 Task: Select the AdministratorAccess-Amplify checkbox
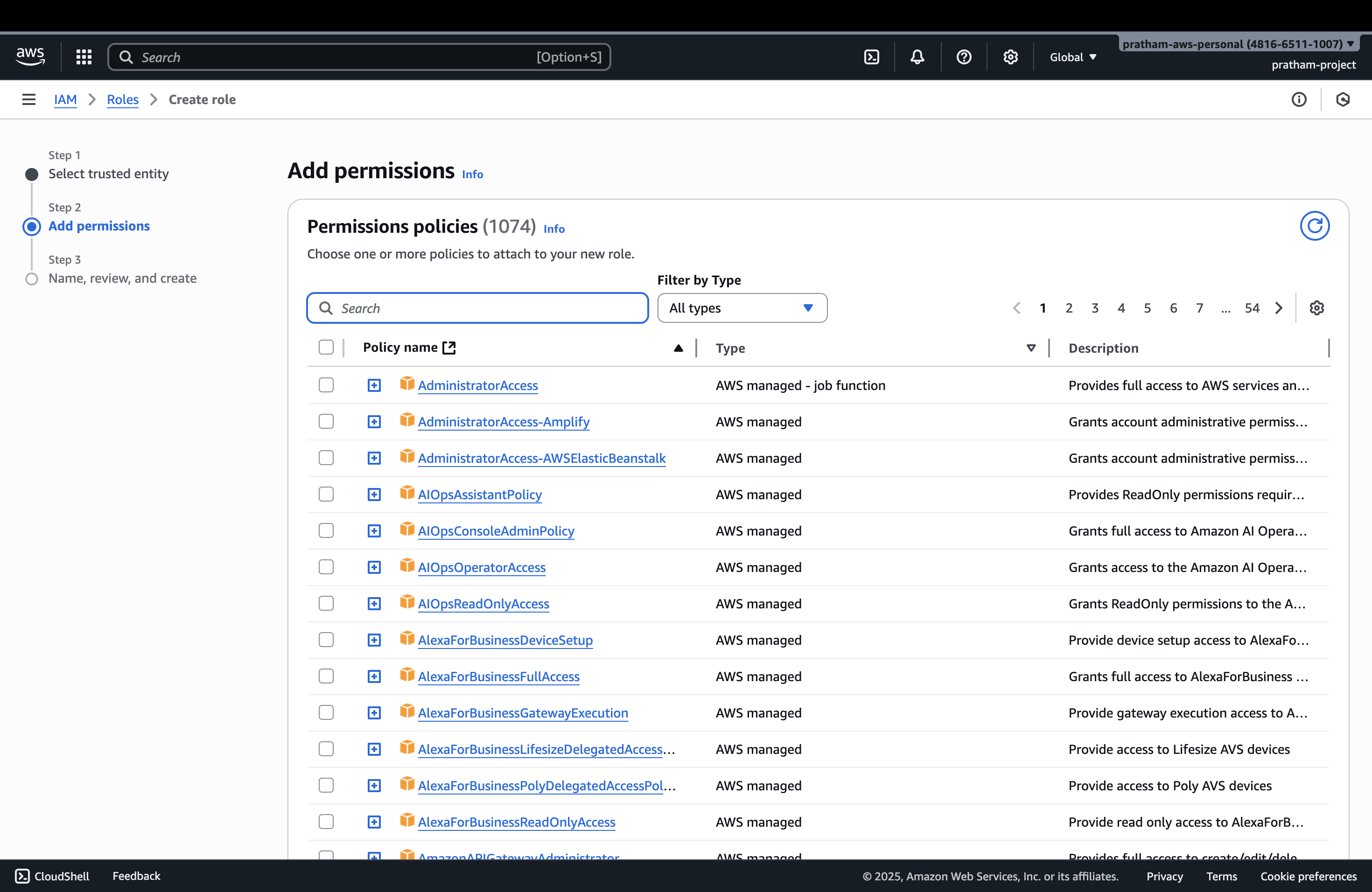pyautogui.click(x=326, y=421)
